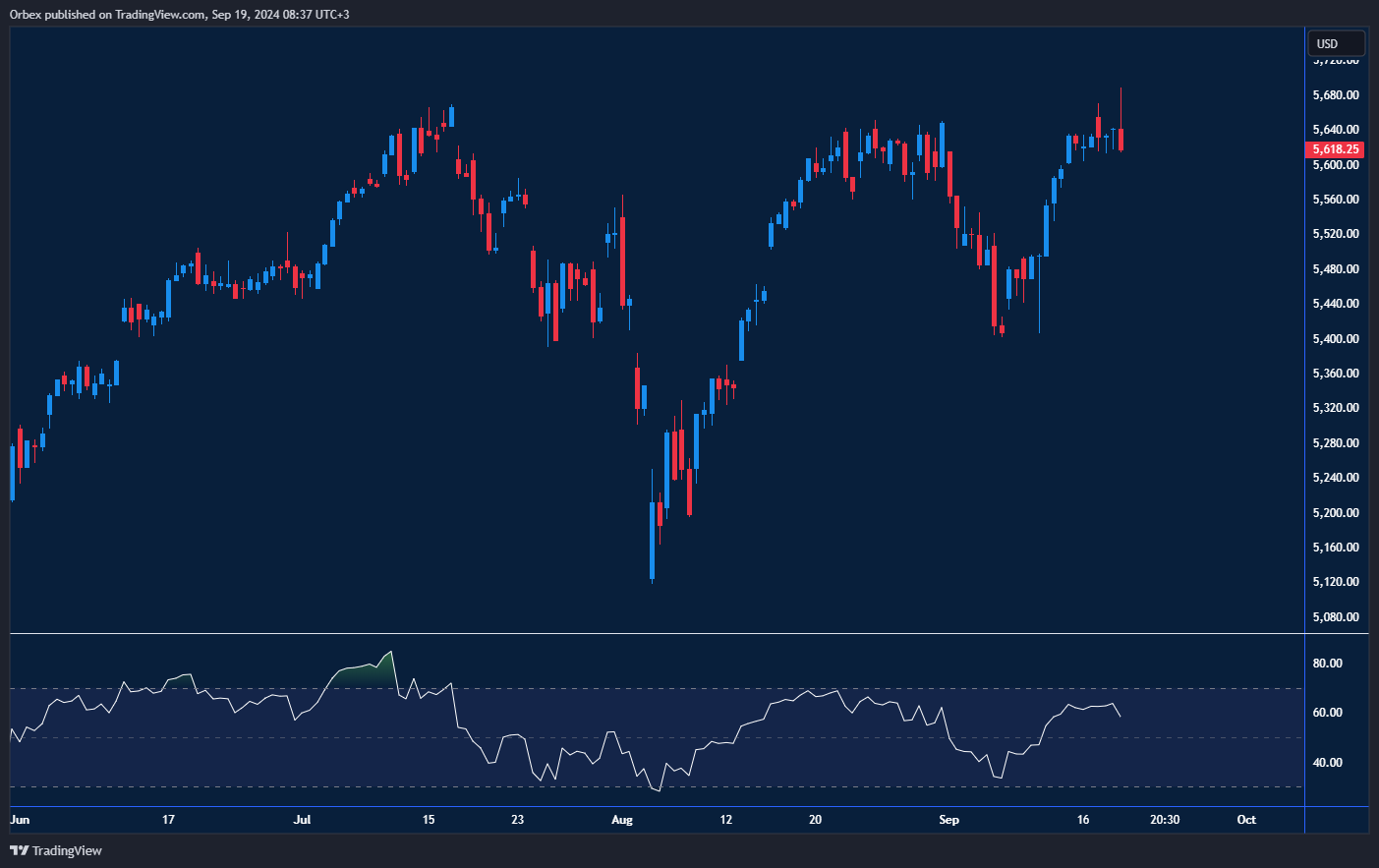Click the early August lowest blue candle
Screen dimensions: 1379x868
653,541
